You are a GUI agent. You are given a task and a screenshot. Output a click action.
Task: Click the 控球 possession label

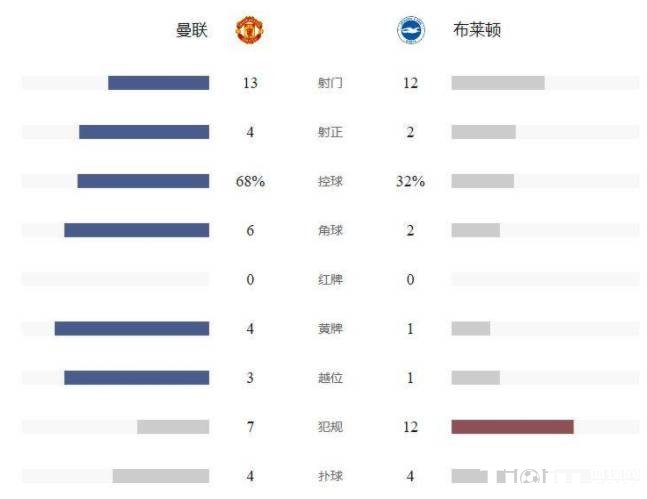click(x=330, y=181)
